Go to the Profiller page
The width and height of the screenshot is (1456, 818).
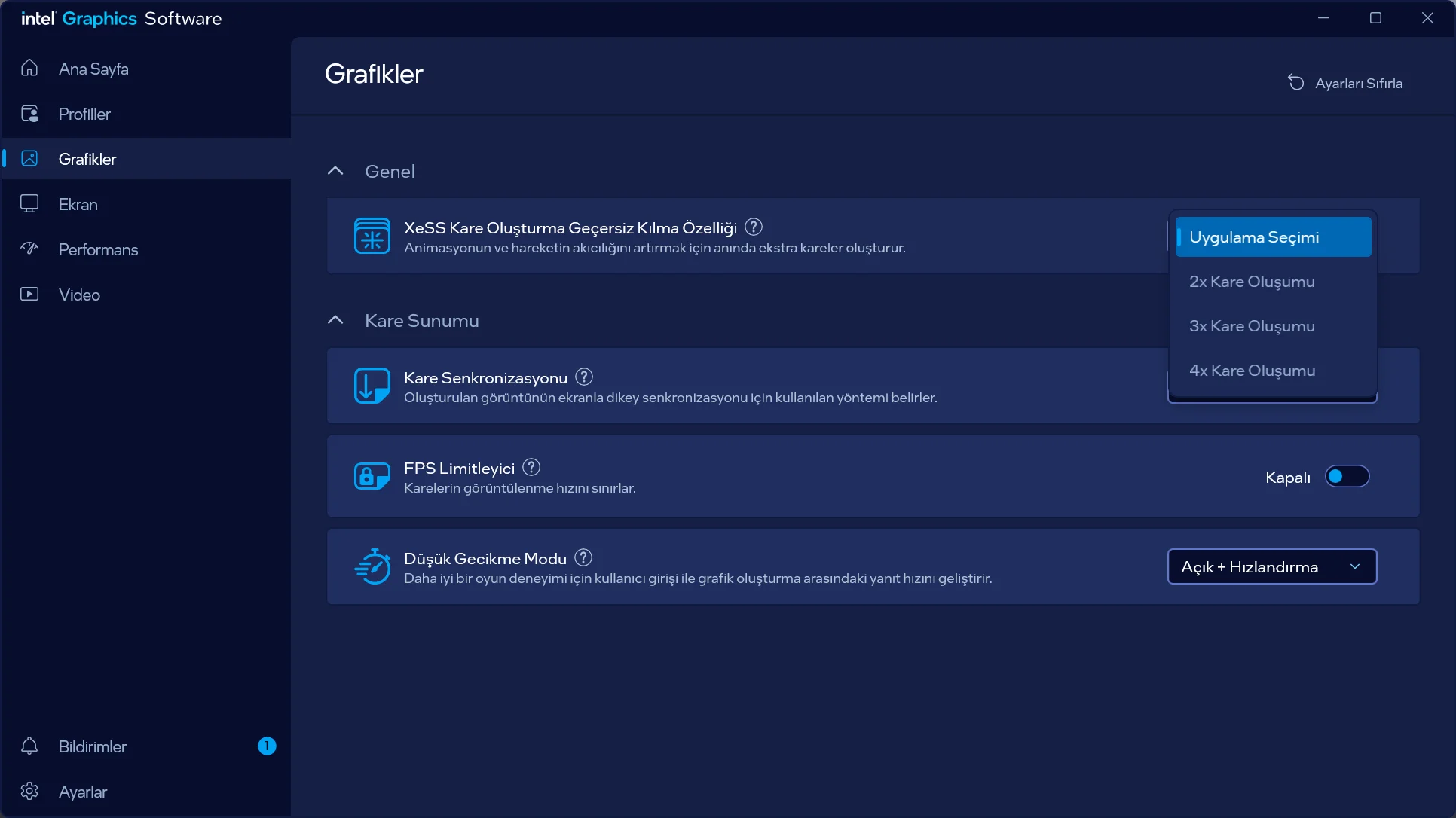click(84, 114)
